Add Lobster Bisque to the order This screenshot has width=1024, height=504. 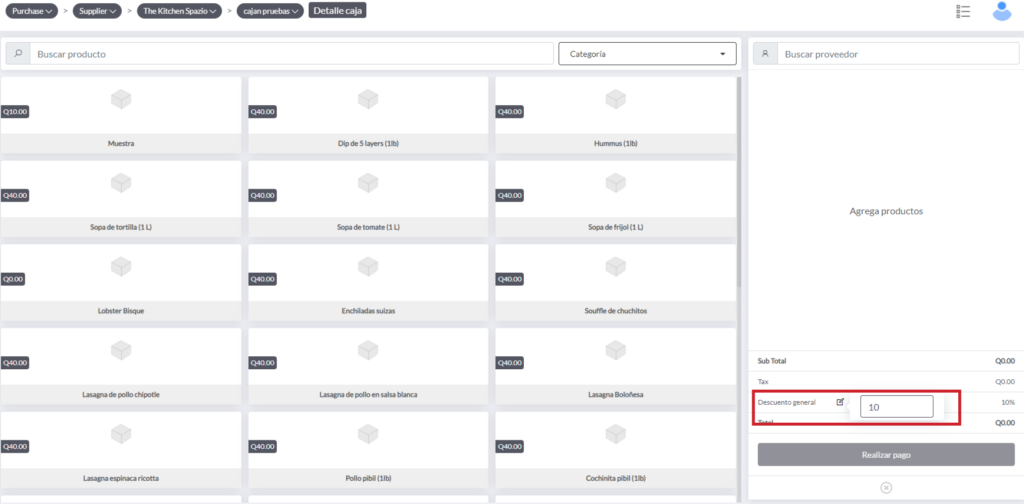(x=121, y=281)
